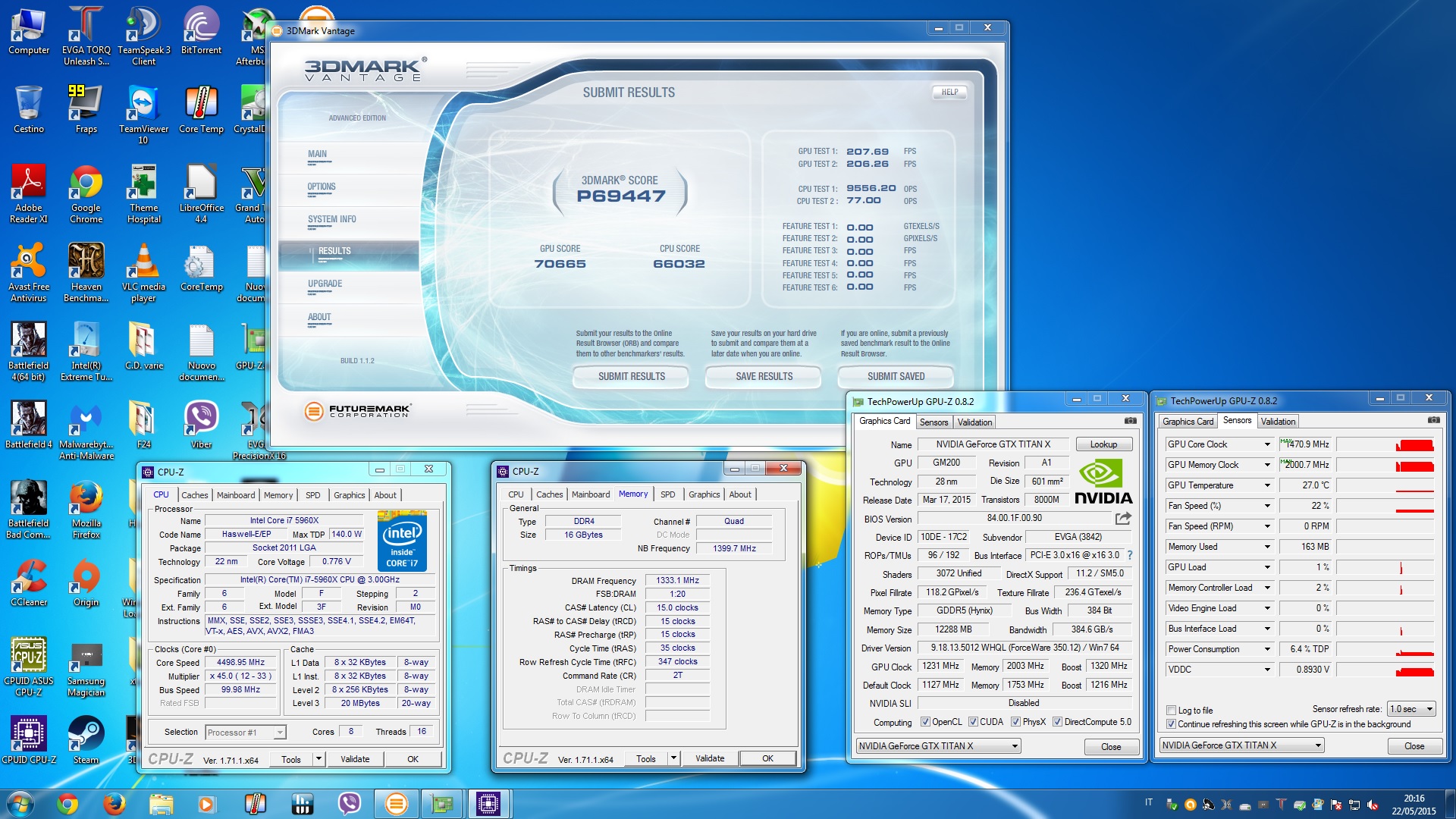The height and width of the screenshot is (819, 1456).
Task: Click GPU Core Clock sensor graph
Action: tap(1385, 444)
